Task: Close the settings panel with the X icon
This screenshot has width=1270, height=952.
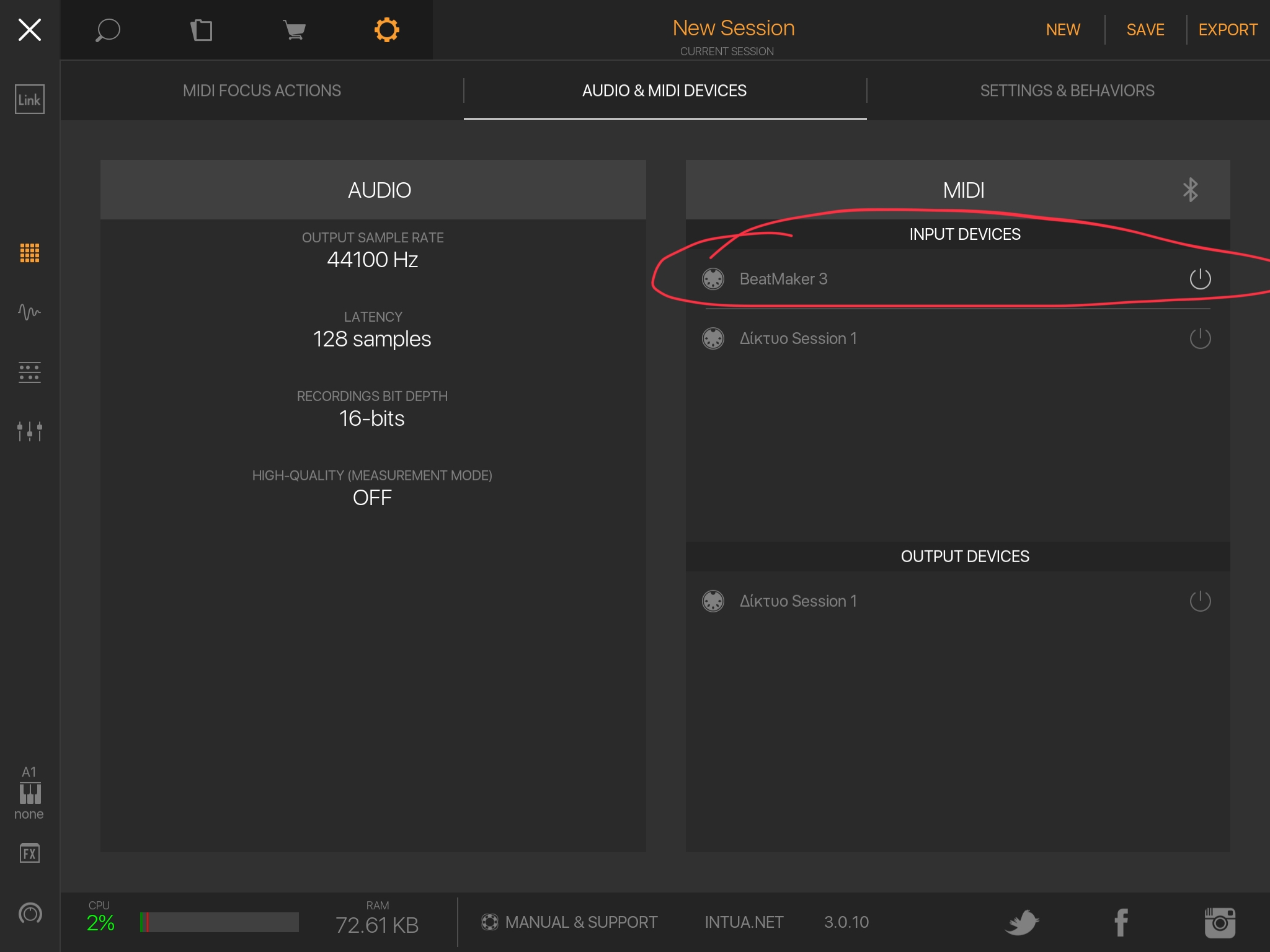Action: pyautogui.click(x=30, y=30)
